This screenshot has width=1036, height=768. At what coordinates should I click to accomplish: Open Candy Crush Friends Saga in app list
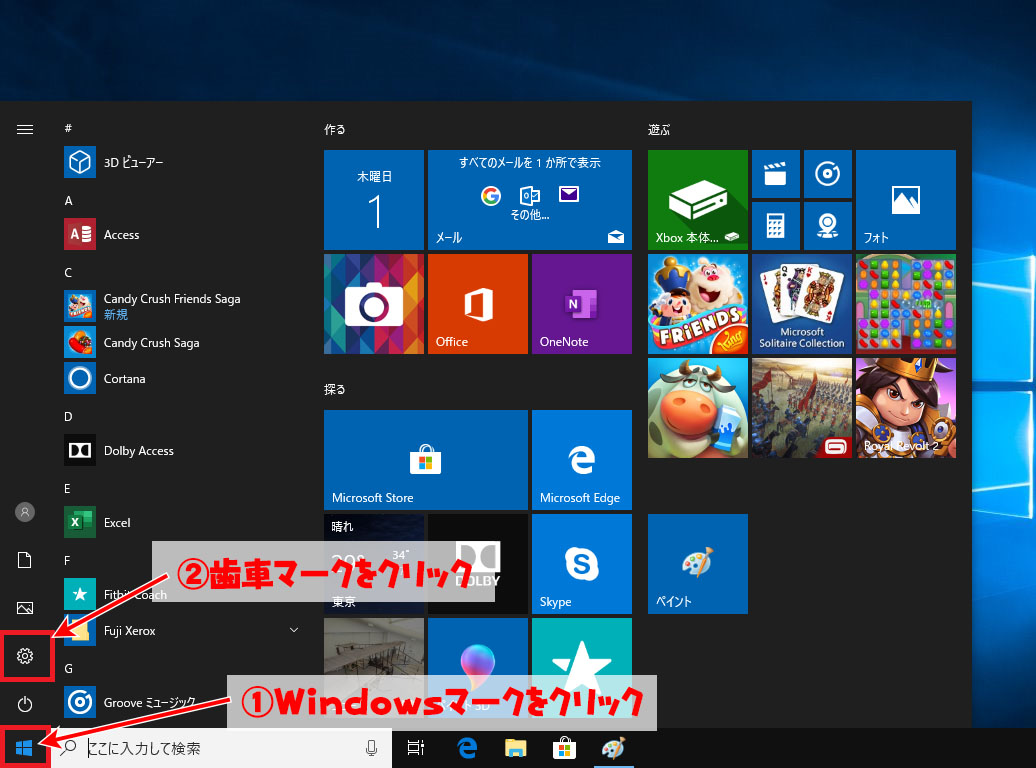click(x=182, y=306)
